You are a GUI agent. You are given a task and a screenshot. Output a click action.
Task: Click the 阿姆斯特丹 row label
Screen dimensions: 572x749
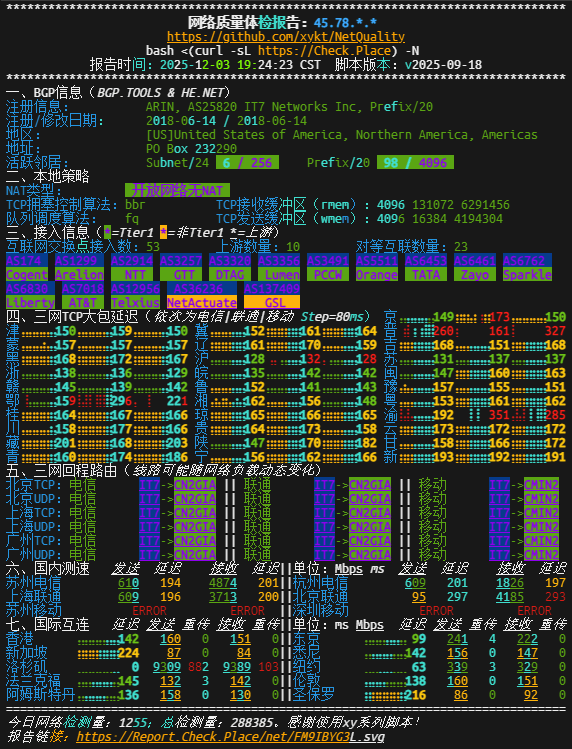[x=41, y=695]
